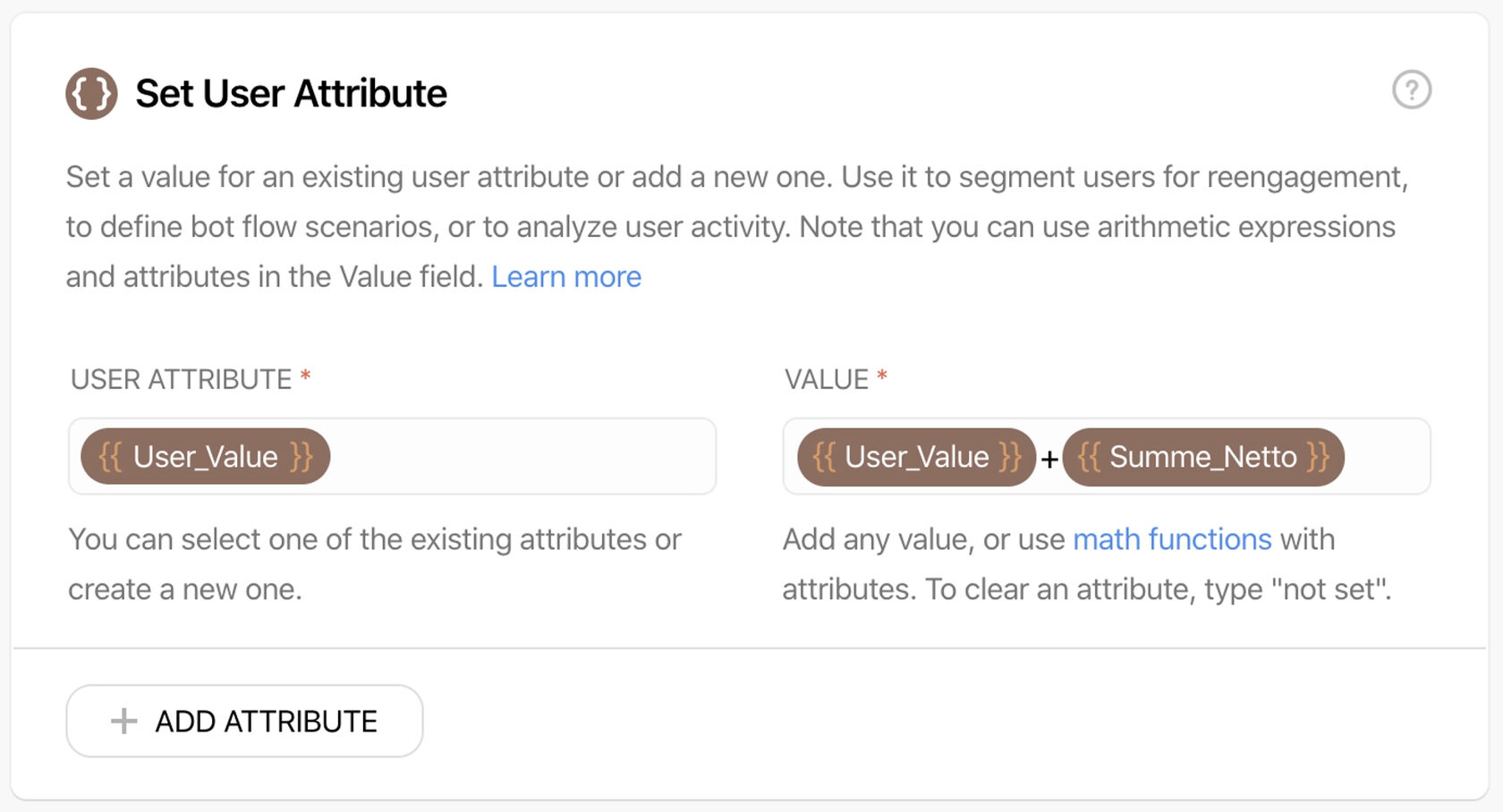
Task: Click the "Set User Attribute" heading
Action: click(x=291, y=93)
